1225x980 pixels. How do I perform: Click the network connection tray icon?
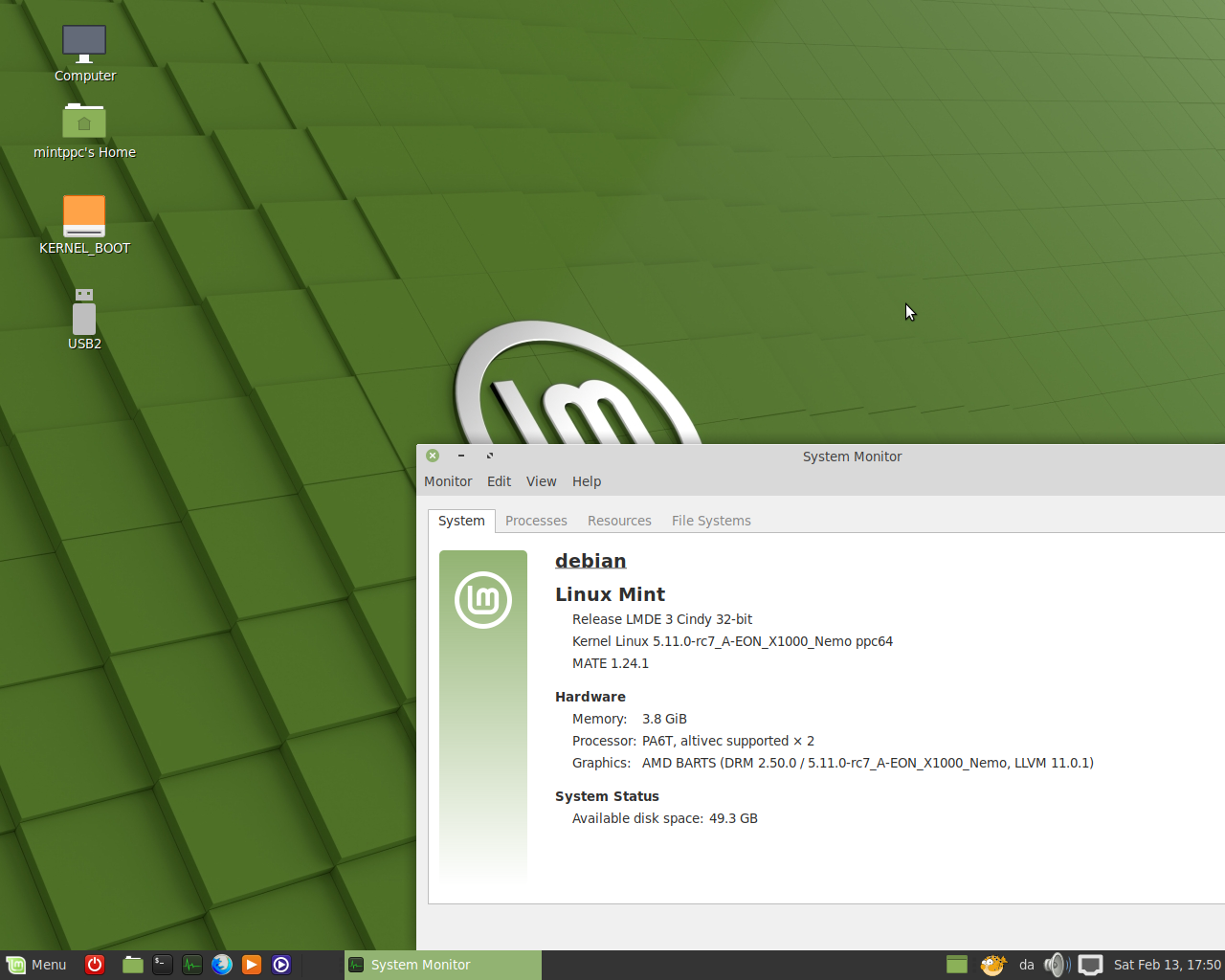[x=1090, y=965]
